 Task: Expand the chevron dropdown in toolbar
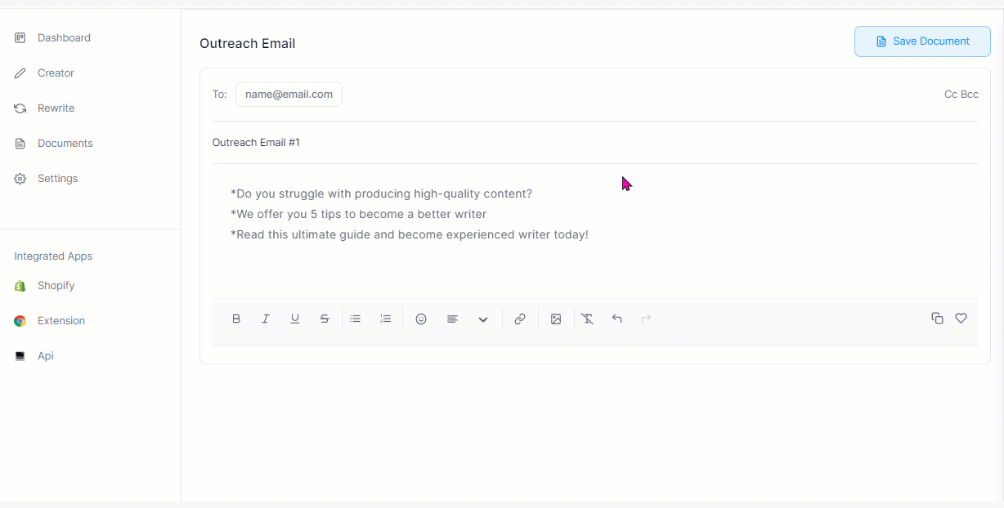(x=483, y=319)
